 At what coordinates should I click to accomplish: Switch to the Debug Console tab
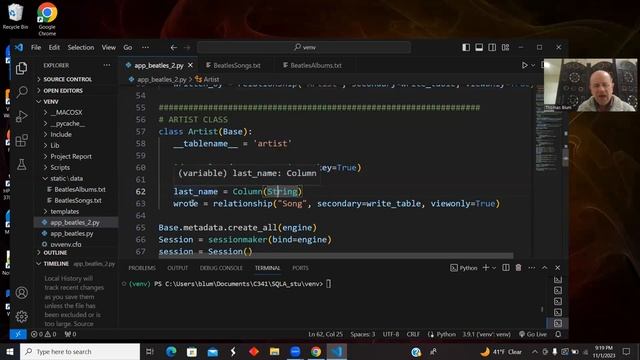(x=221, y=268)
